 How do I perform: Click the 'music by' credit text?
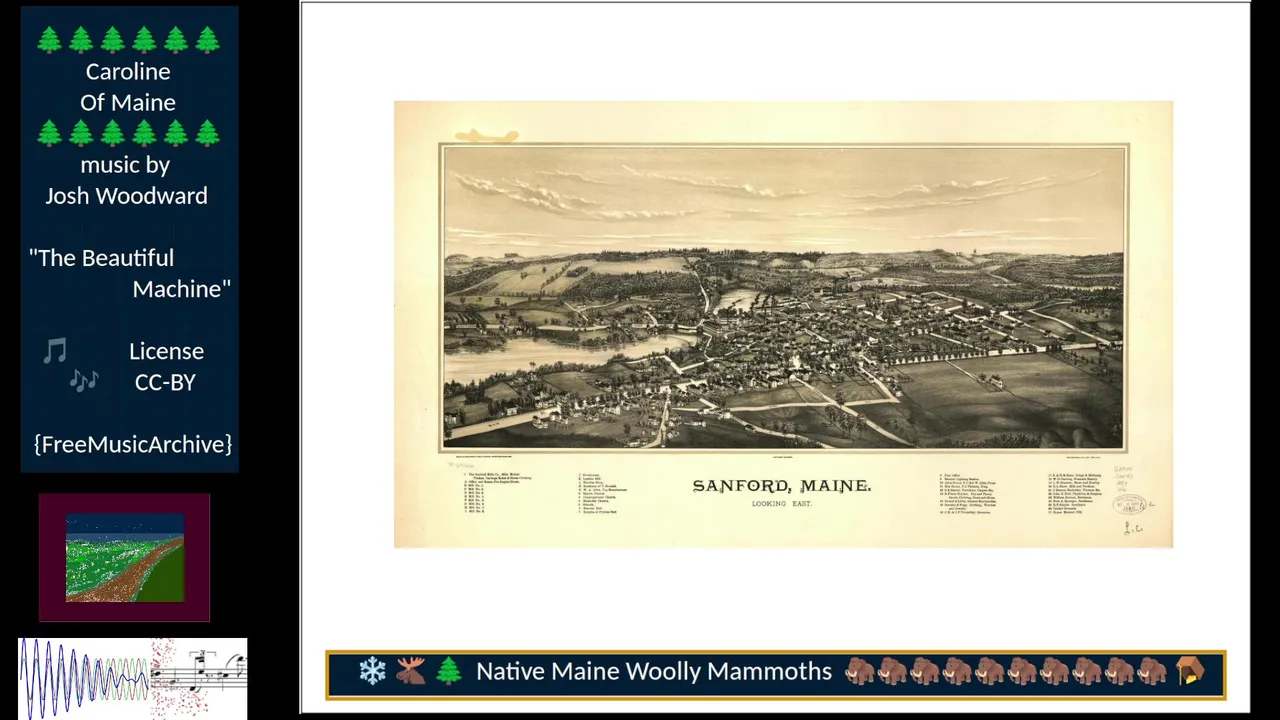pyautogui.click(x=125, y=165)
